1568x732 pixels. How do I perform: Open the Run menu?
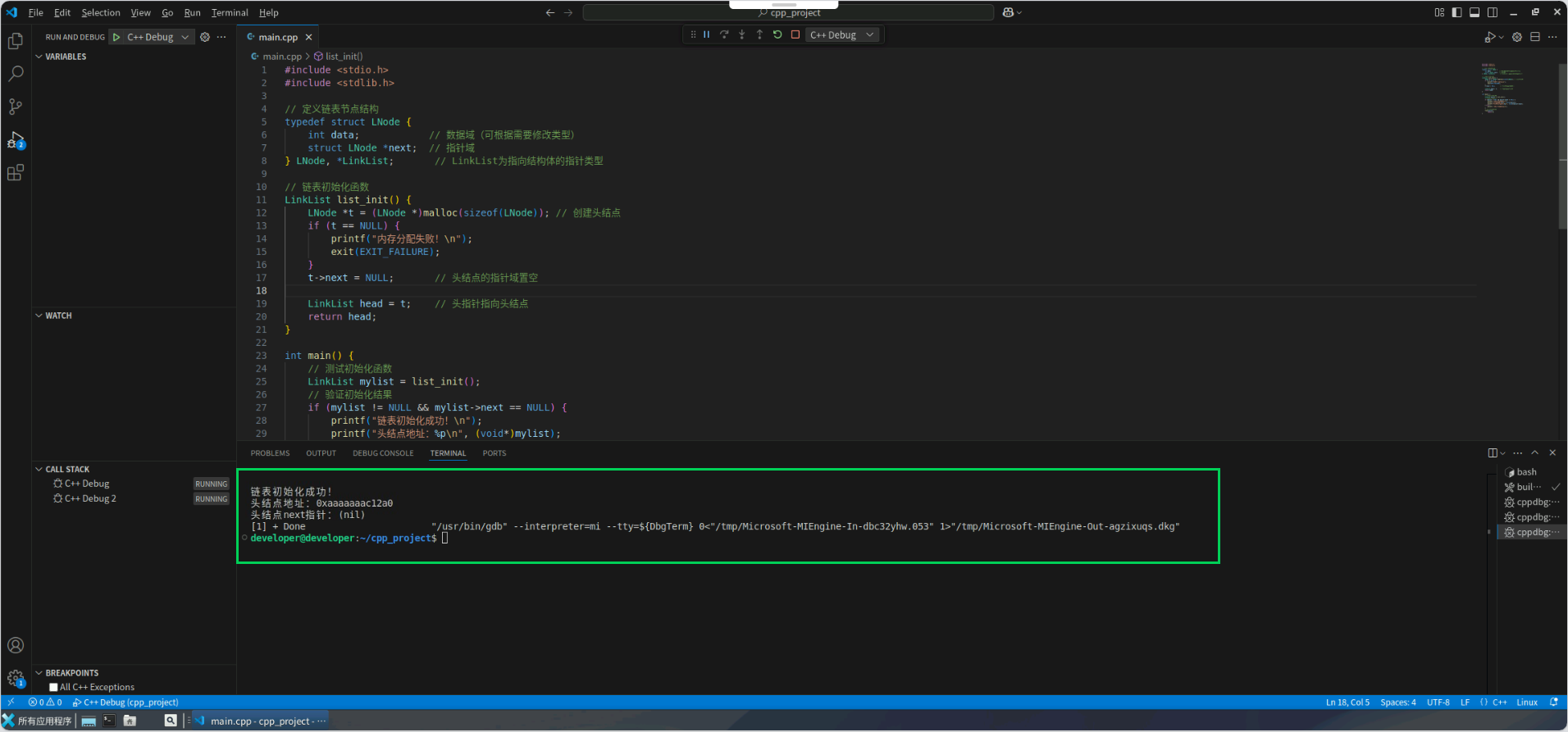pyautogui.click(x=193, y=12)
